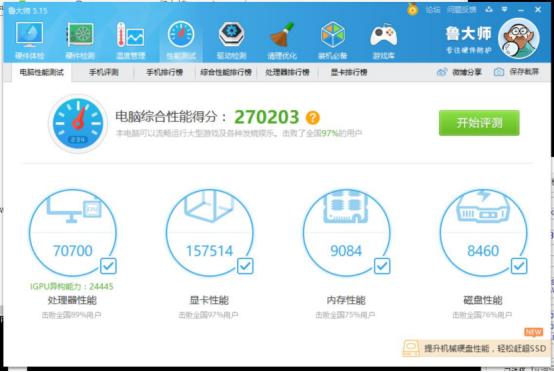Screen dimensions: 554x372
Task: Click the graphics score 157514
Action: pyautogui.click(x=209, y=251)
